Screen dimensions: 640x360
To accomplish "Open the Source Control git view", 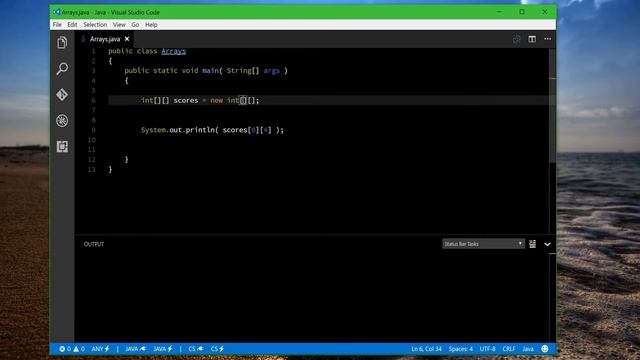I will click(62, 95).
